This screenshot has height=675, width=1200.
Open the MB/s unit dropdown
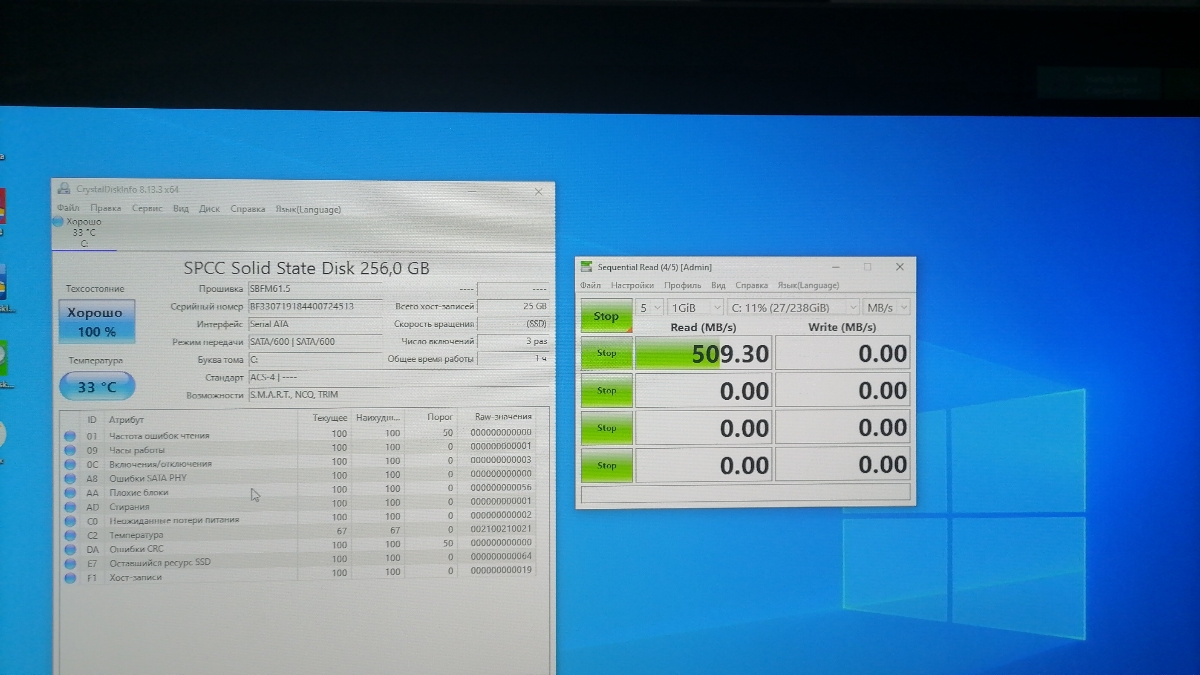pos(887,308)
